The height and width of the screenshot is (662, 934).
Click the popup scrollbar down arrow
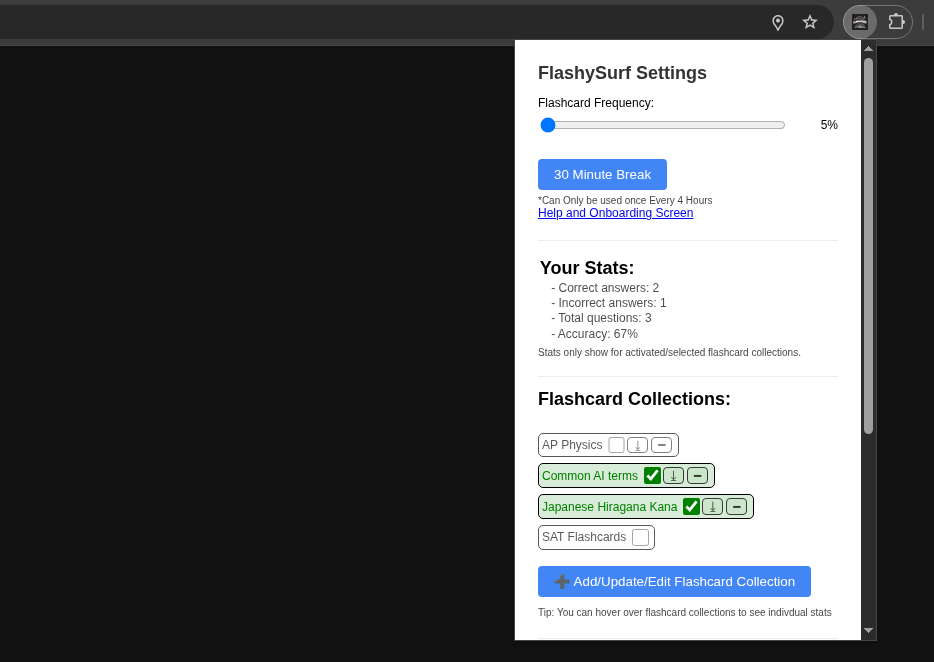[x=868, y=630]
